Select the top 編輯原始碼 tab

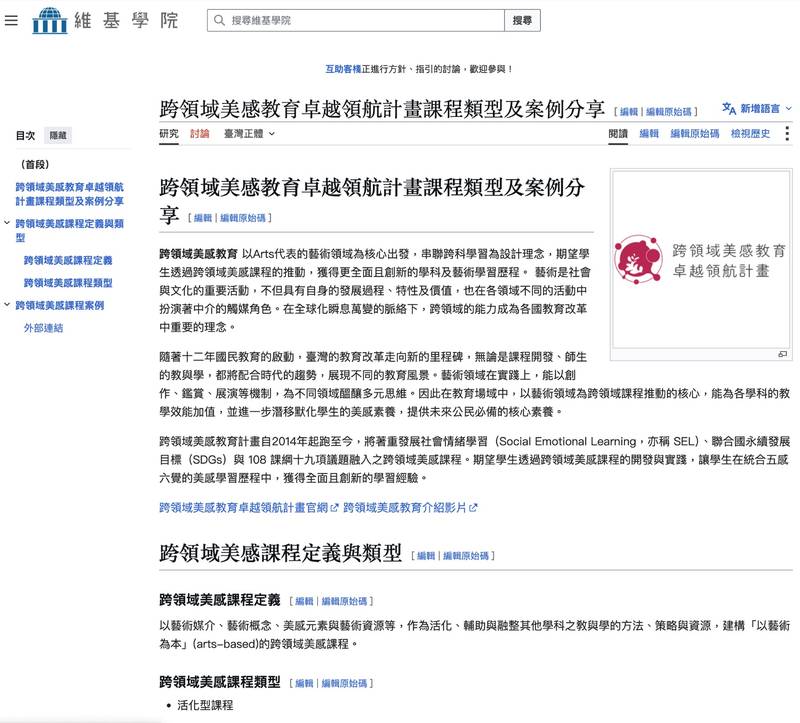click(x=694, y=134)
